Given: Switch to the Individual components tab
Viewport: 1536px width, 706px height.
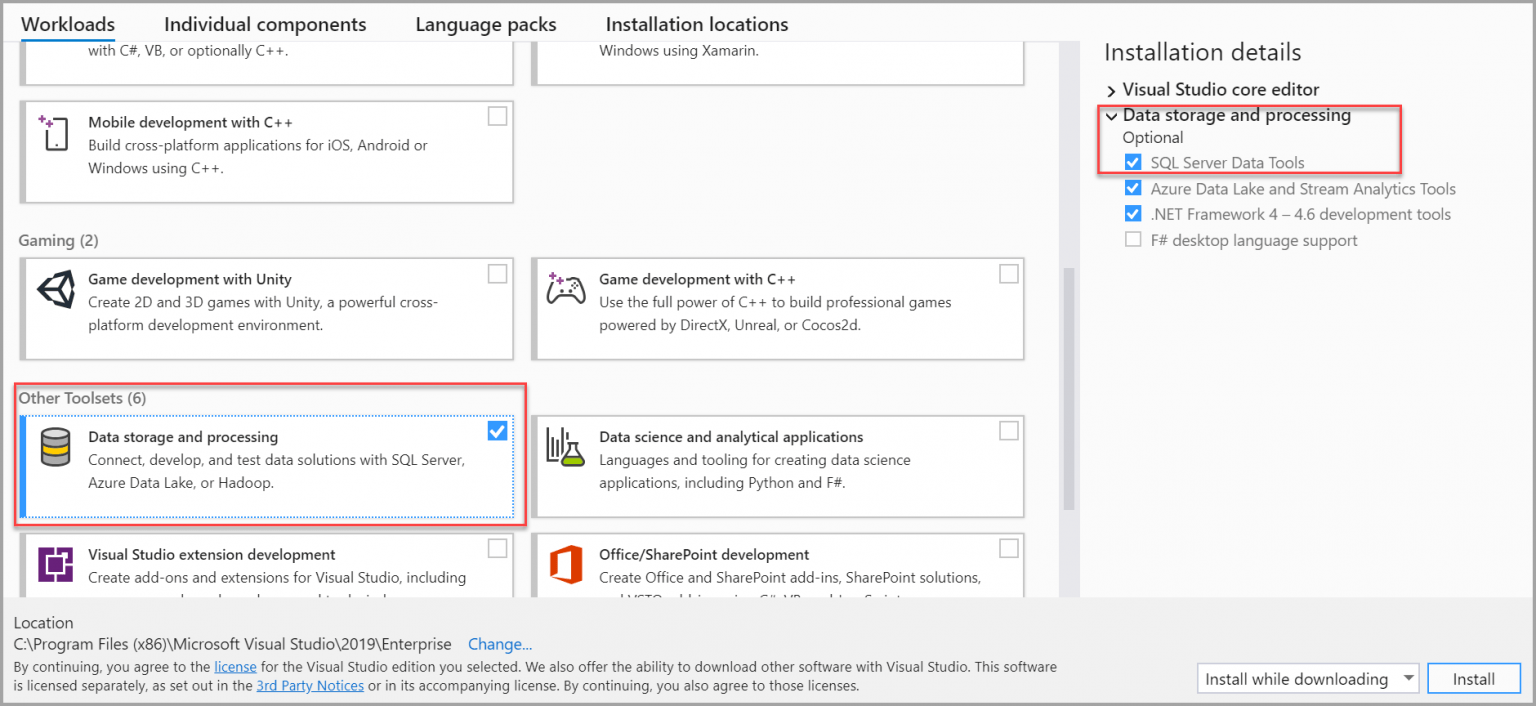Looking at the screenshot, I should [x=264, y=23].
